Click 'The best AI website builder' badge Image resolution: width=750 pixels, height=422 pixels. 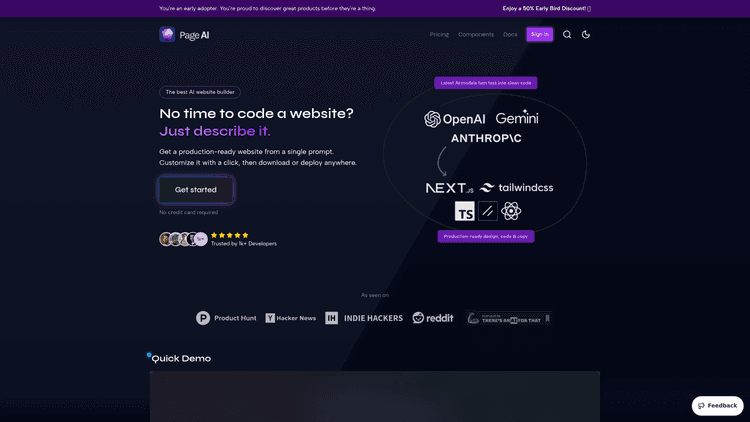tap(200, 92)
